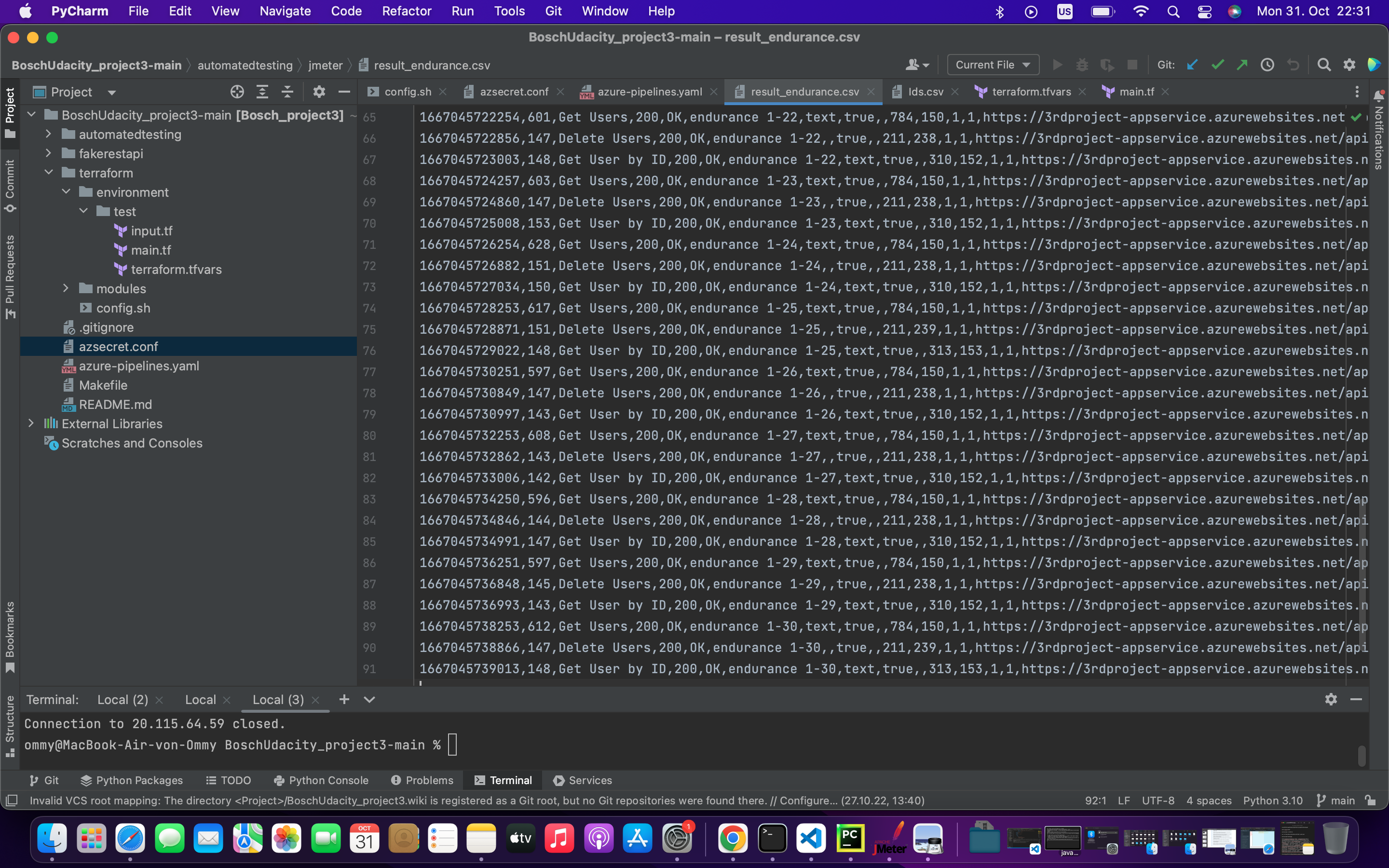Open the Problems tool window

[x=422, y=780]
